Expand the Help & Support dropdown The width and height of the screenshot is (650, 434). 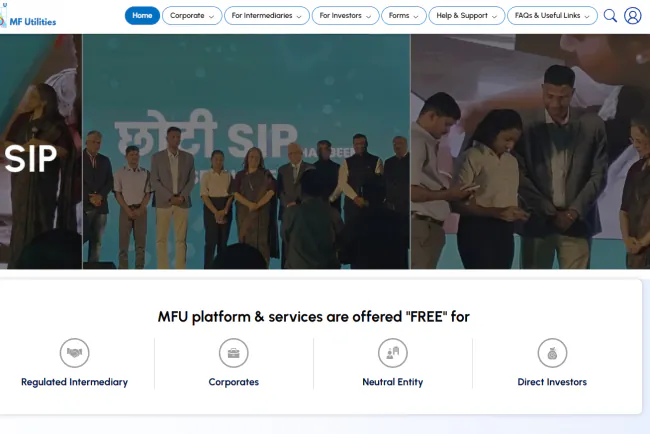467,16
